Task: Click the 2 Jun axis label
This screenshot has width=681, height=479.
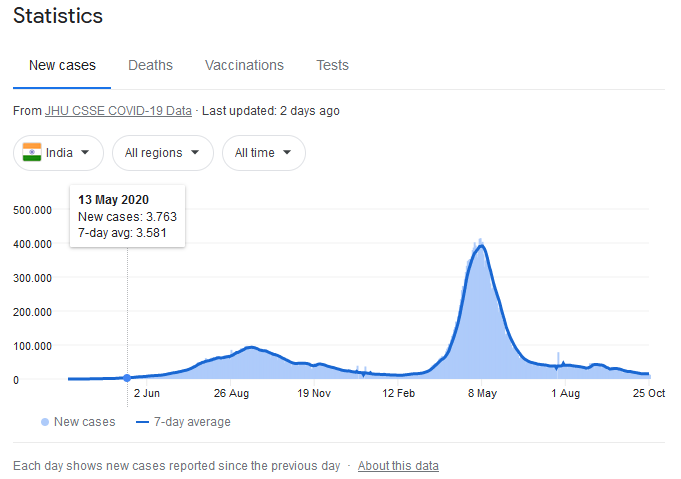Action: click(147, 393)
